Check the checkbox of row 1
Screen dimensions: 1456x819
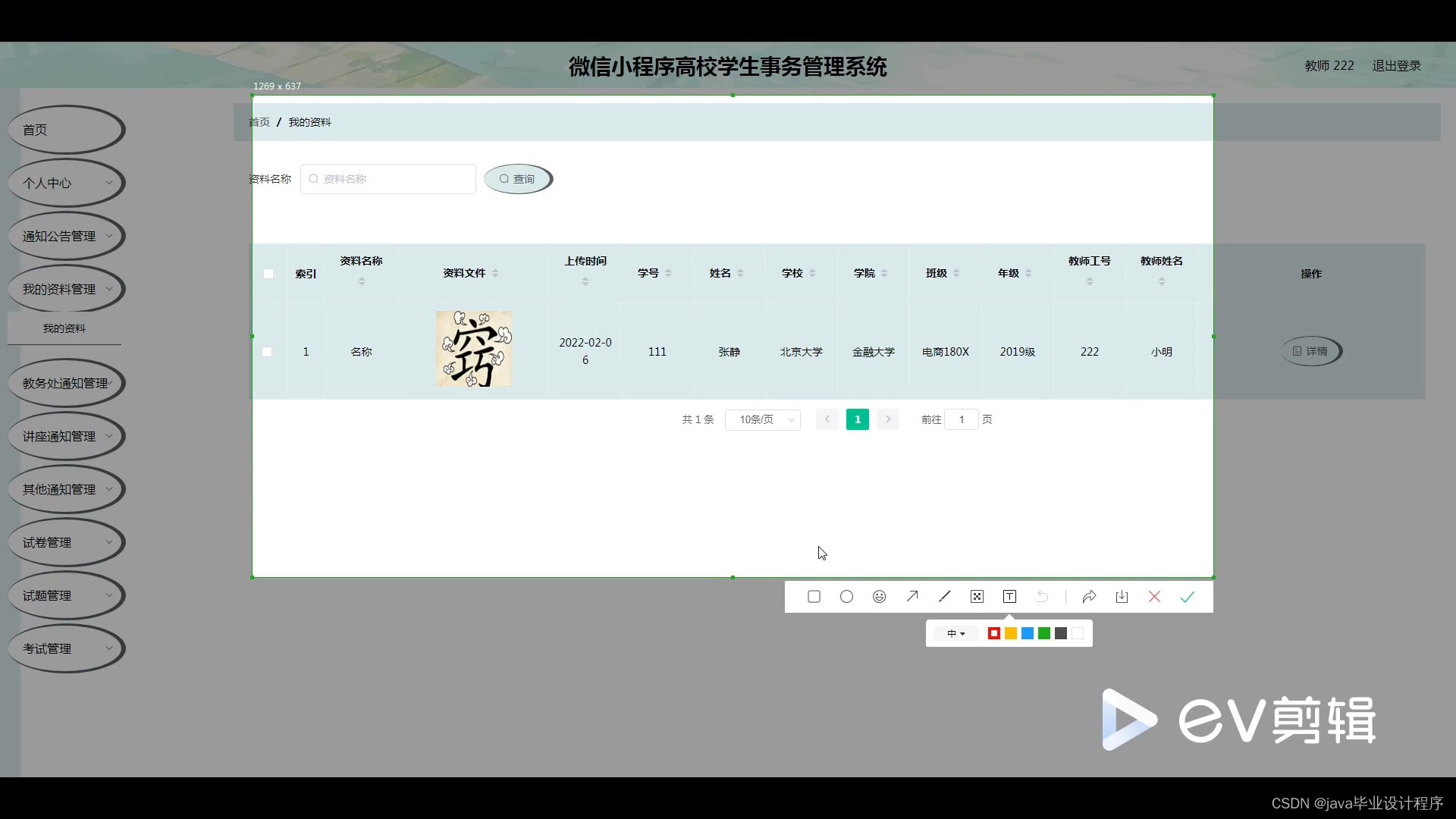tap(267, 351)
